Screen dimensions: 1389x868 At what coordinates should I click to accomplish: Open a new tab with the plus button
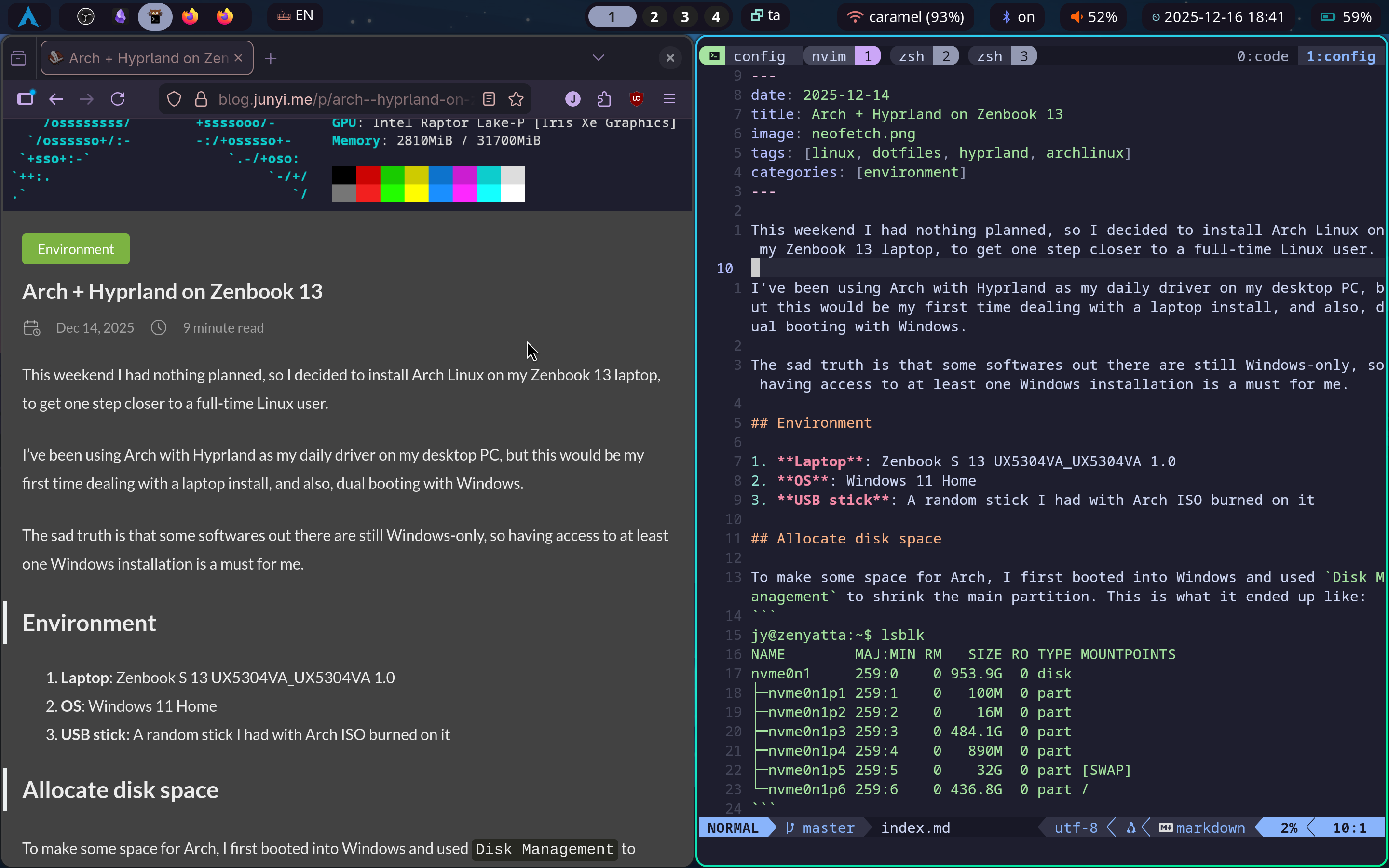pyautogui.click(x=271, y=57)
